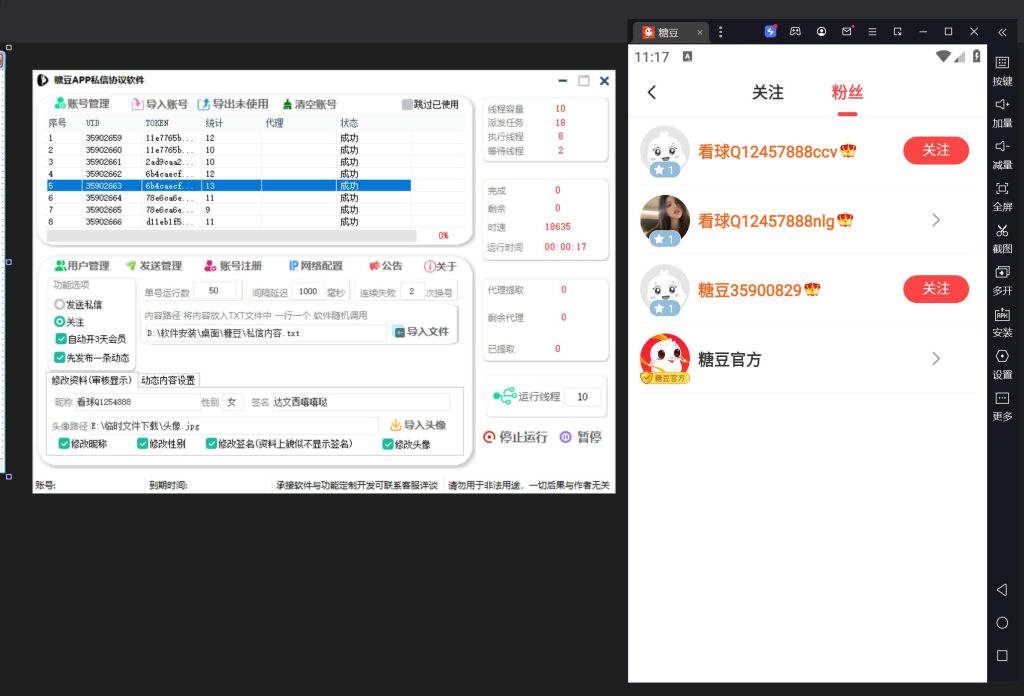
Task: Click the gamepad icon in emulator title bar
Action: (x=795, y=31)
